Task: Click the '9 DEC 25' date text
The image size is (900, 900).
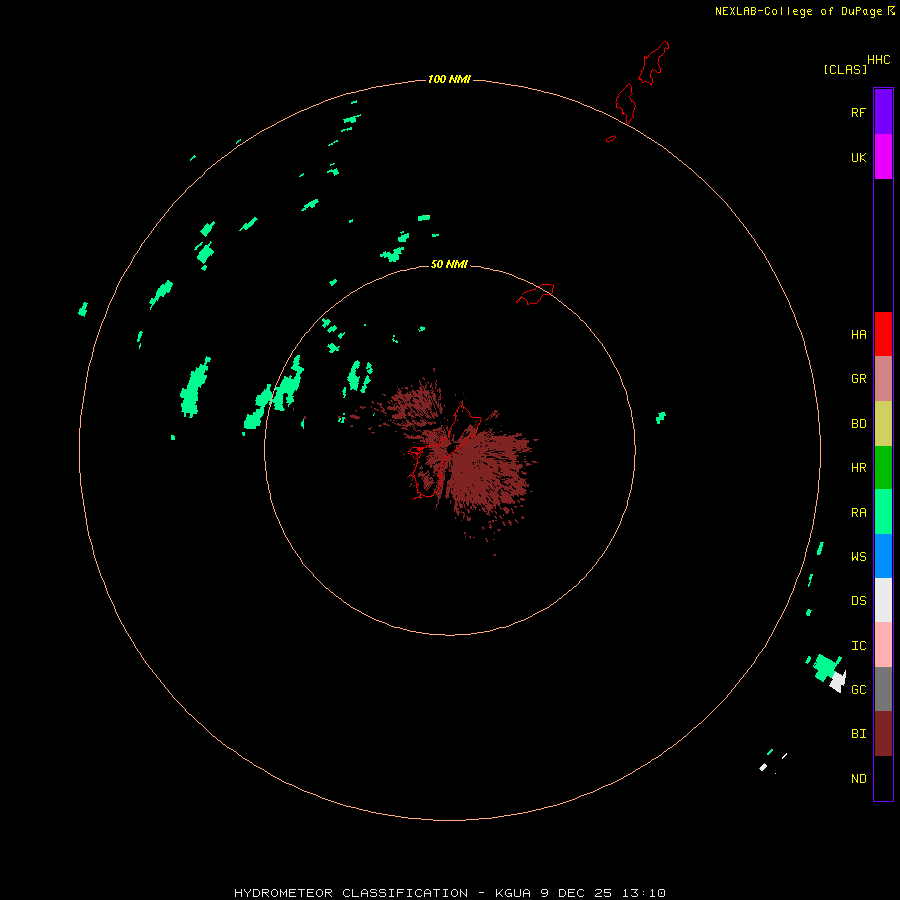Action: 576,893
